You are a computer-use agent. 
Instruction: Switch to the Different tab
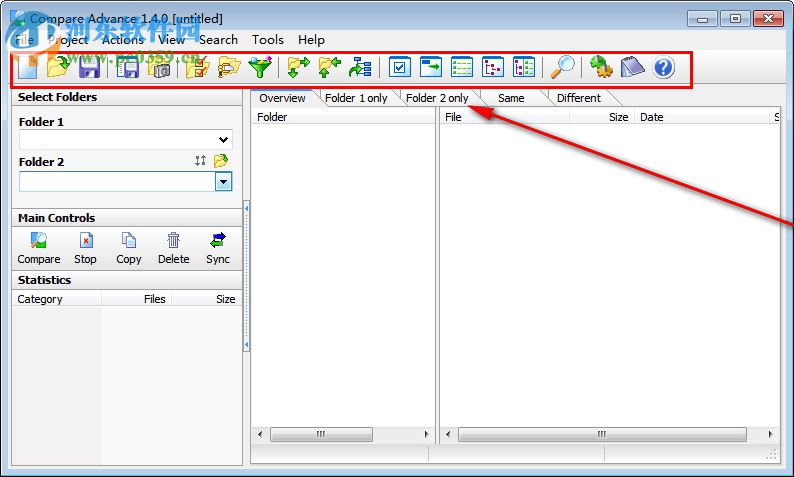pyautogui.click(x=579, y=98)
